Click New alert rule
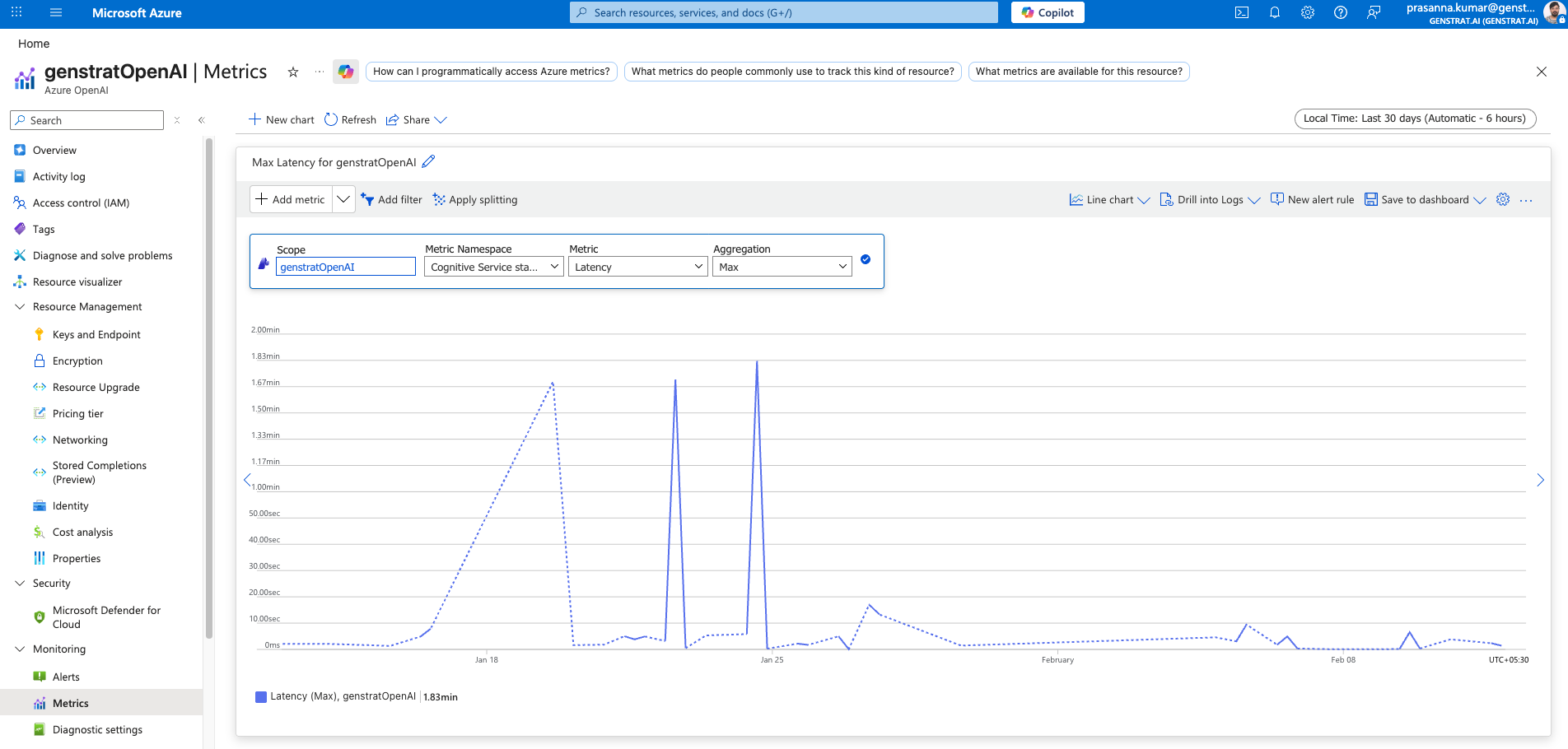This screenshot has width=1568, height=749. pyautogui.click(x=1313, y=199)
